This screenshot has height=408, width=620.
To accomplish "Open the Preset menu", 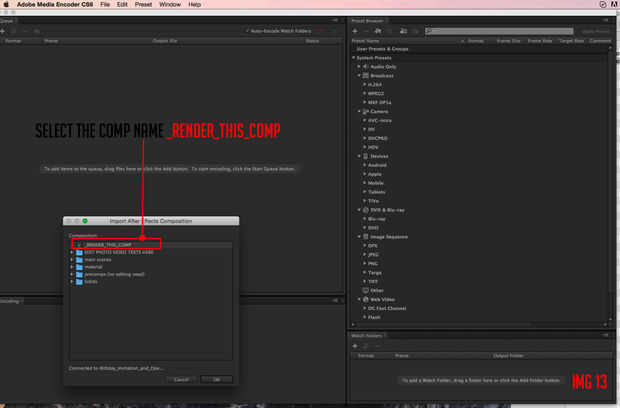I will coord(143,4).
